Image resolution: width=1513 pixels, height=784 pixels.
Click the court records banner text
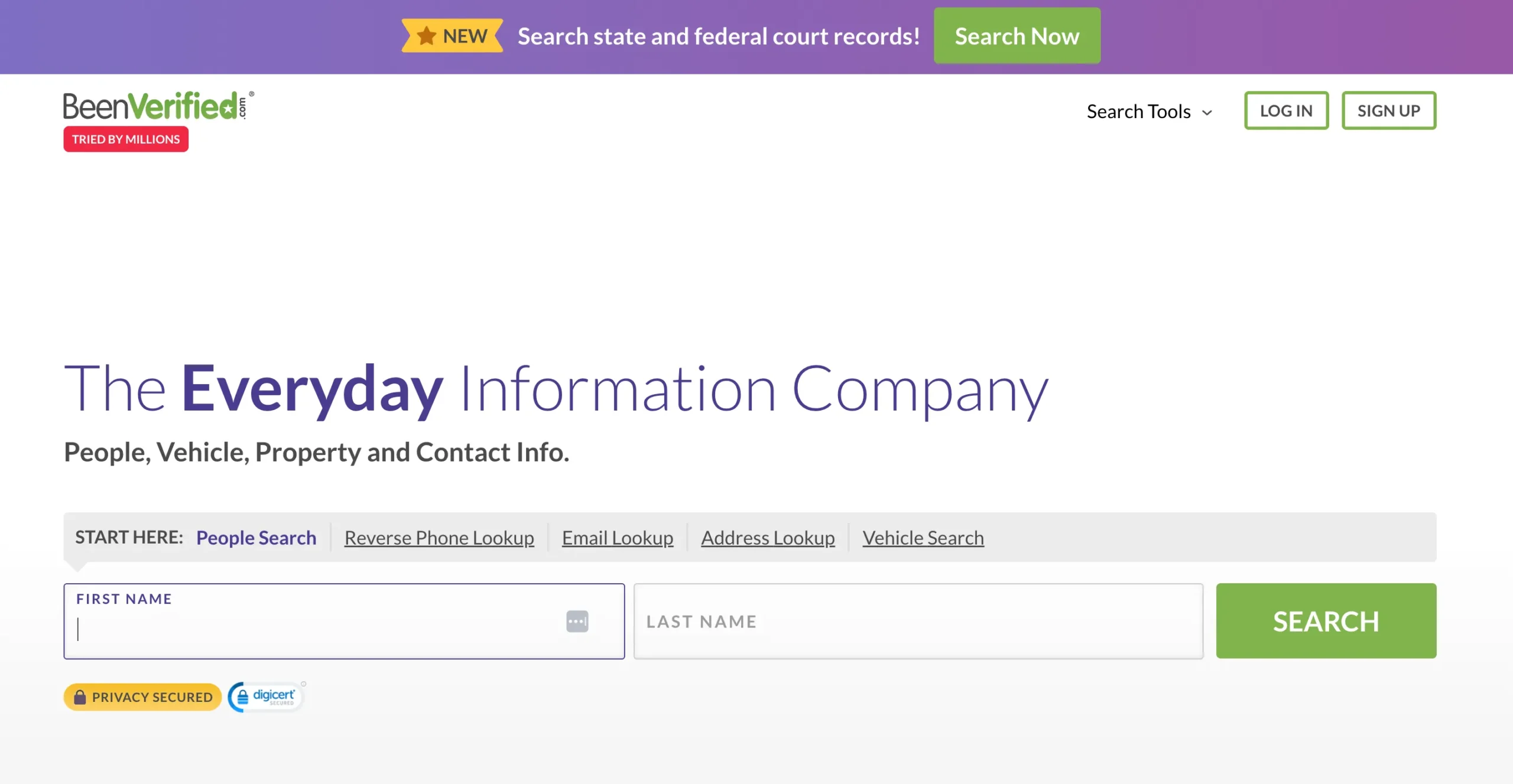(x=718, y=37)
